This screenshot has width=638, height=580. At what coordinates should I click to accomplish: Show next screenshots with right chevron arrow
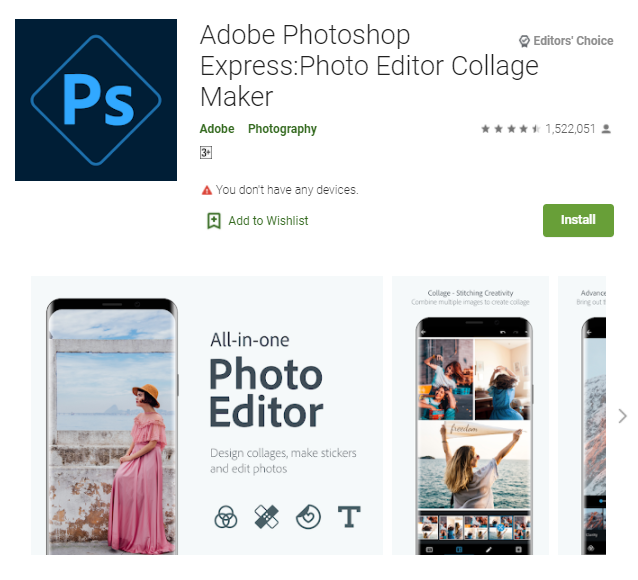(622, 416)
